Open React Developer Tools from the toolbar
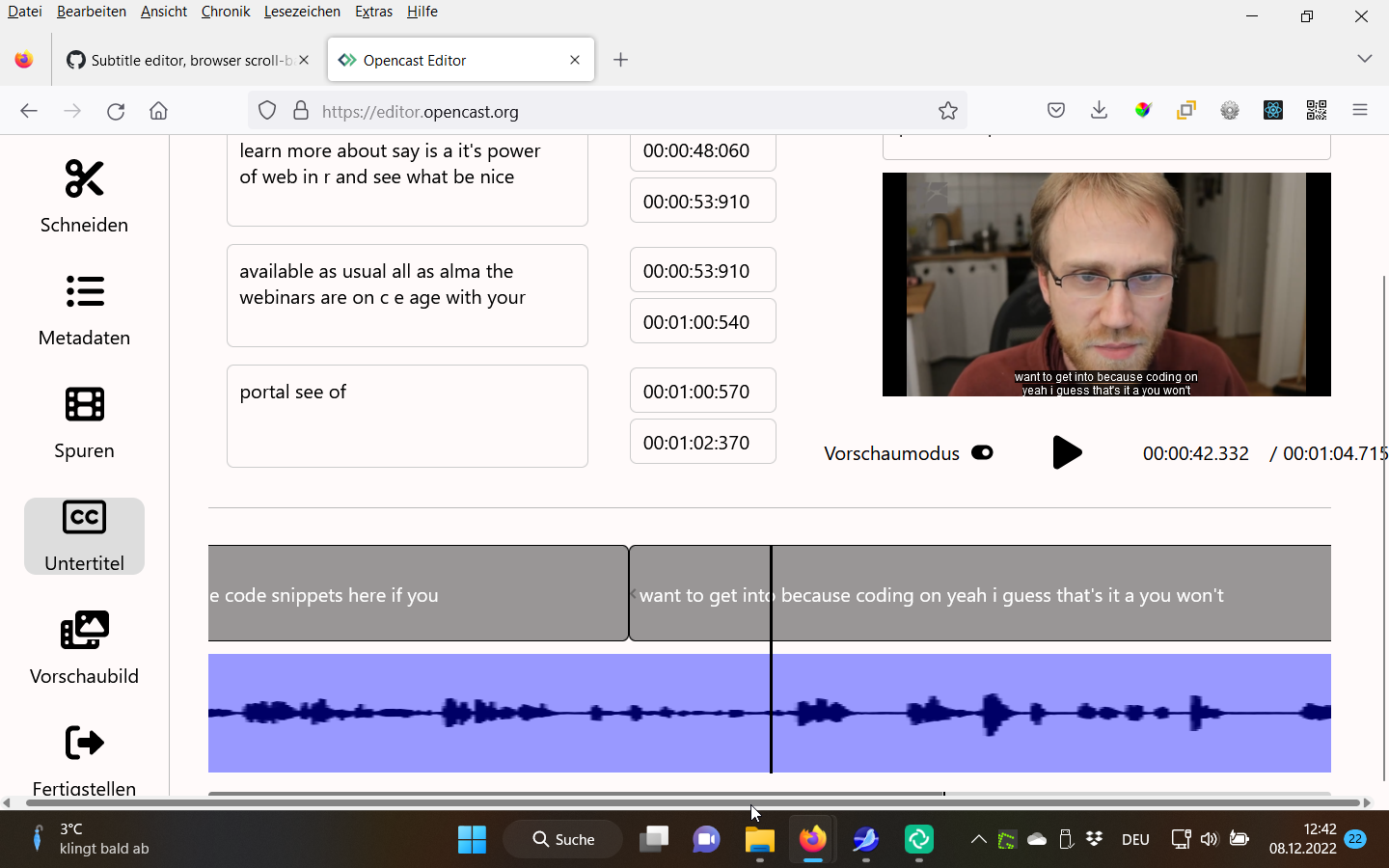Image resolution: width=1389 pixels, height=868 pixels. click(x=1273, y=110)
